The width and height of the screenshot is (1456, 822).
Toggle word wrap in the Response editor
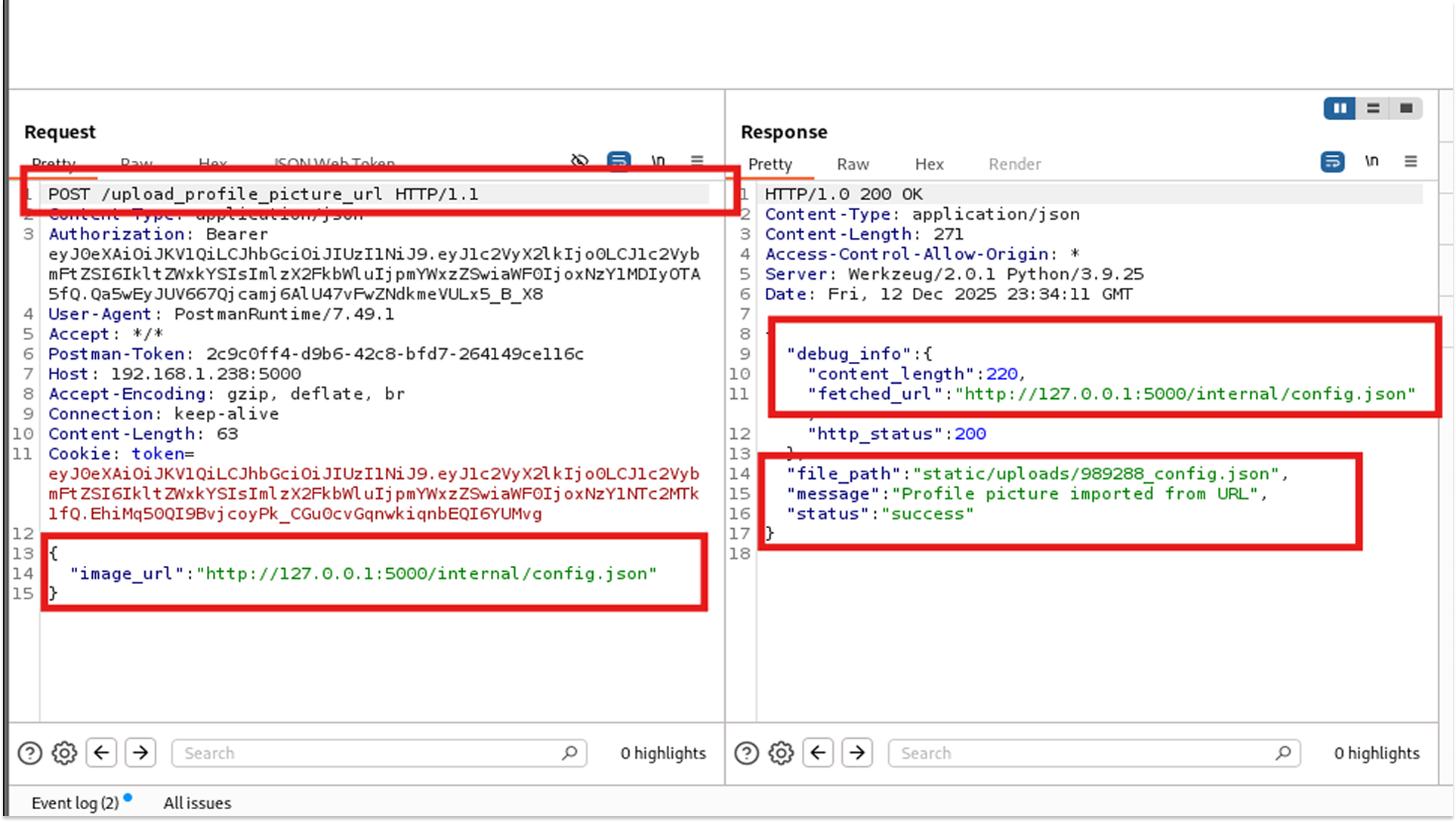(x=1332, y=162)
